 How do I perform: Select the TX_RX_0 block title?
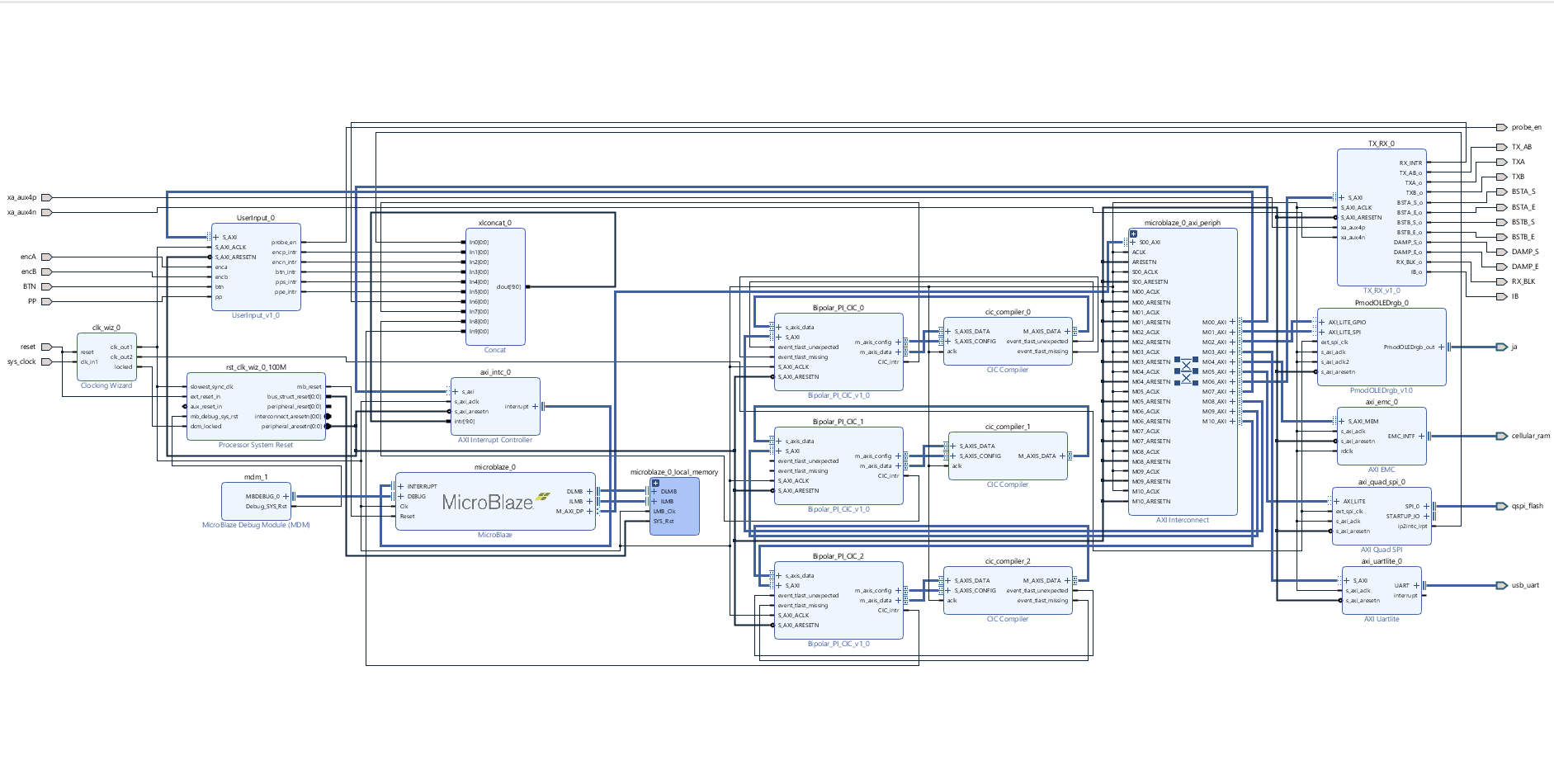pyautogui.click(x=1382, y=144)
